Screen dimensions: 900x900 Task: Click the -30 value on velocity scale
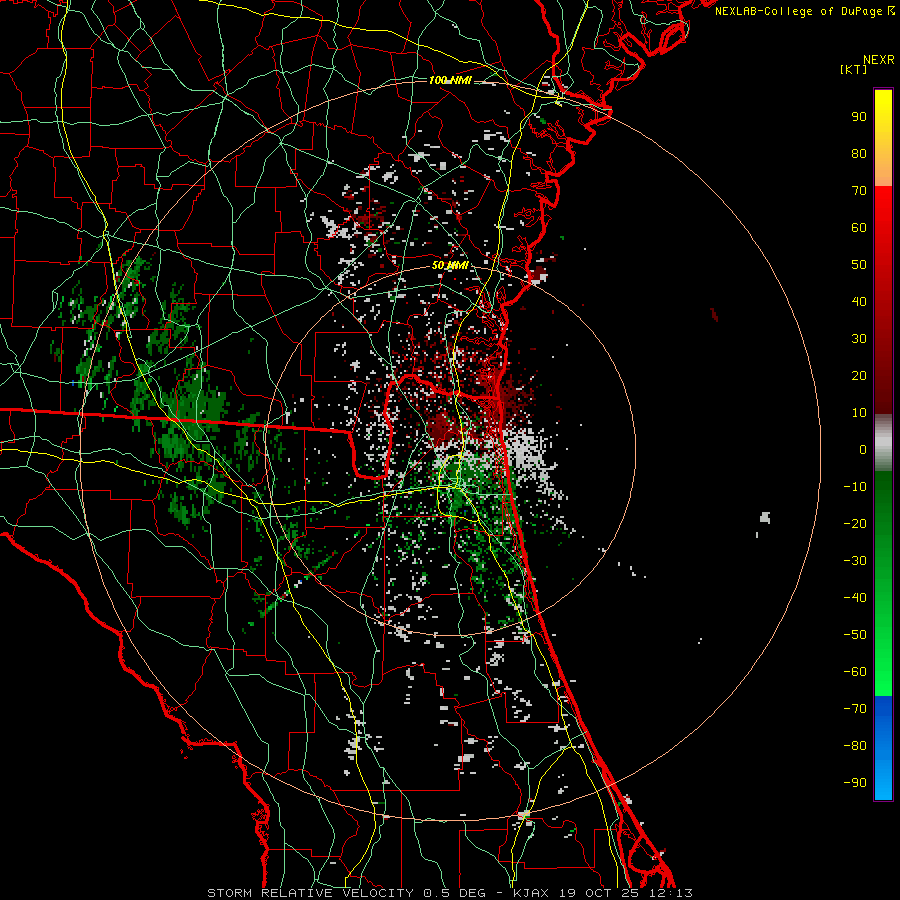(855, 561)
